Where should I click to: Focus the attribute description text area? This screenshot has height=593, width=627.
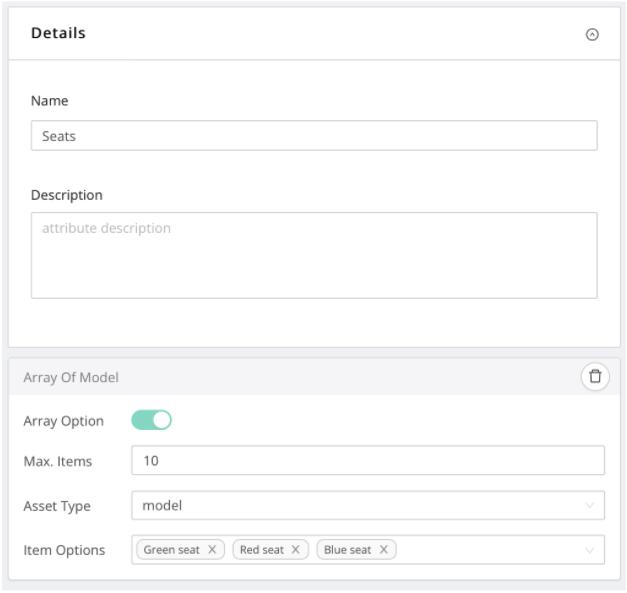(x=314, y=254)
